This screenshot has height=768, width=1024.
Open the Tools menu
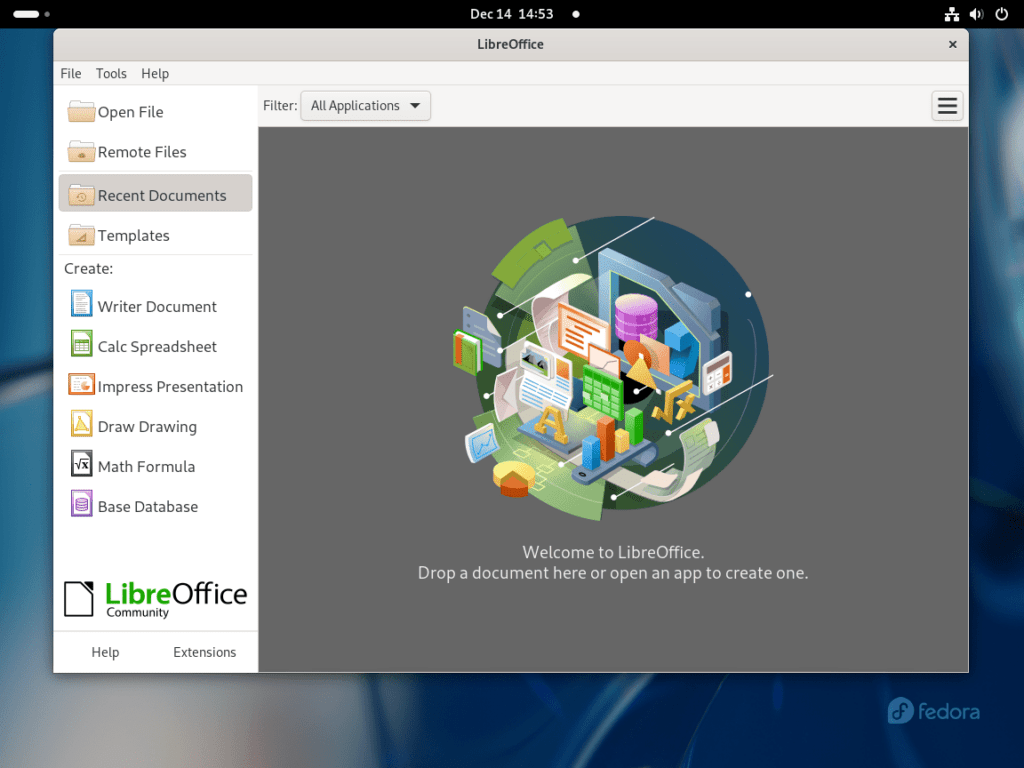(x=111, y=73)
